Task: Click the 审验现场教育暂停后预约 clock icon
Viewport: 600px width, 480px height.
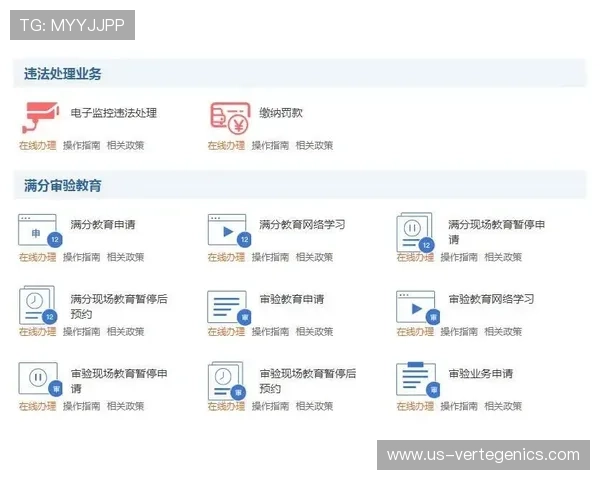Action: tap(227, 381)
